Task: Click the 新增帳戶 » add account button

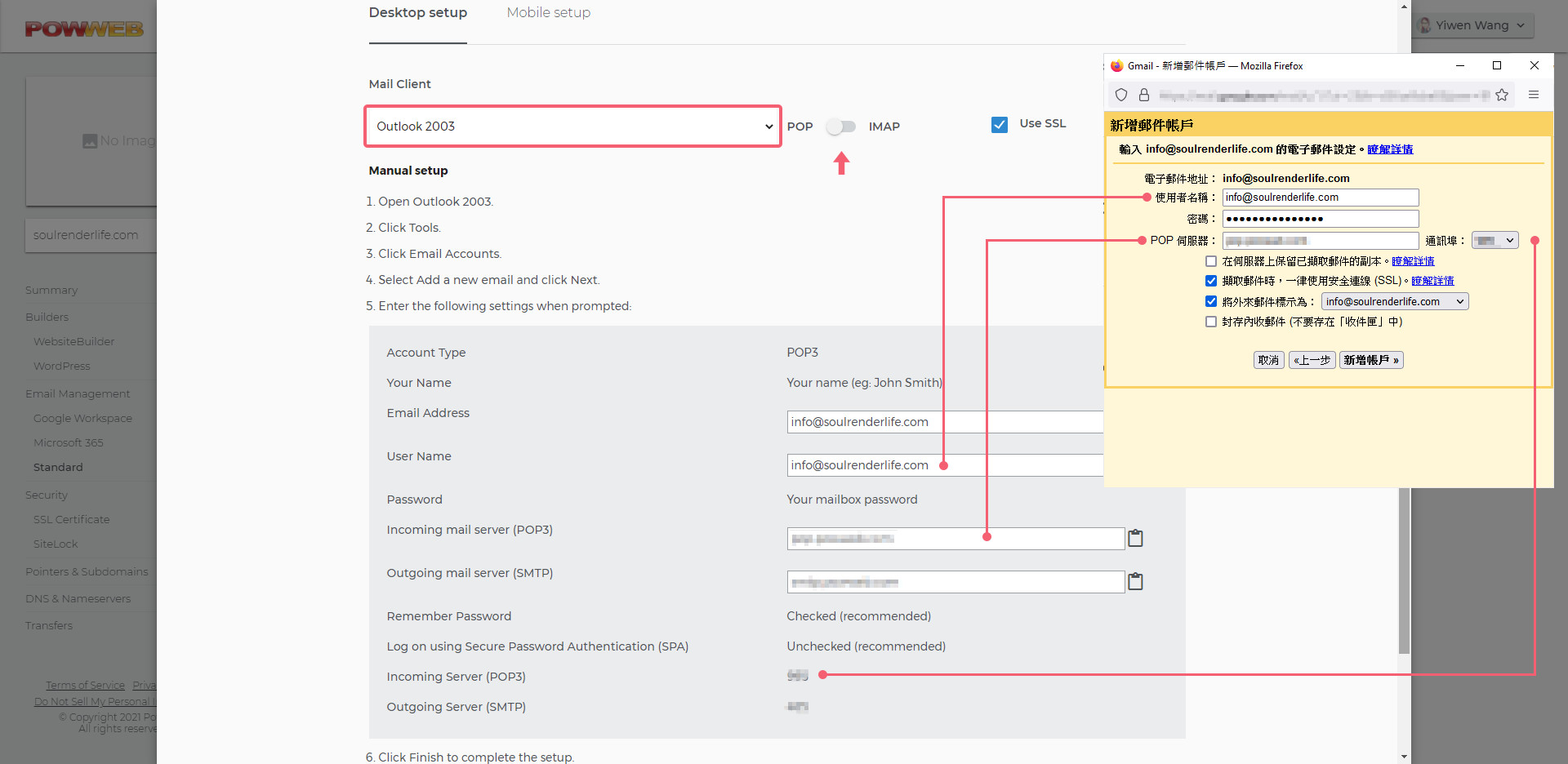Action: 1371,360
